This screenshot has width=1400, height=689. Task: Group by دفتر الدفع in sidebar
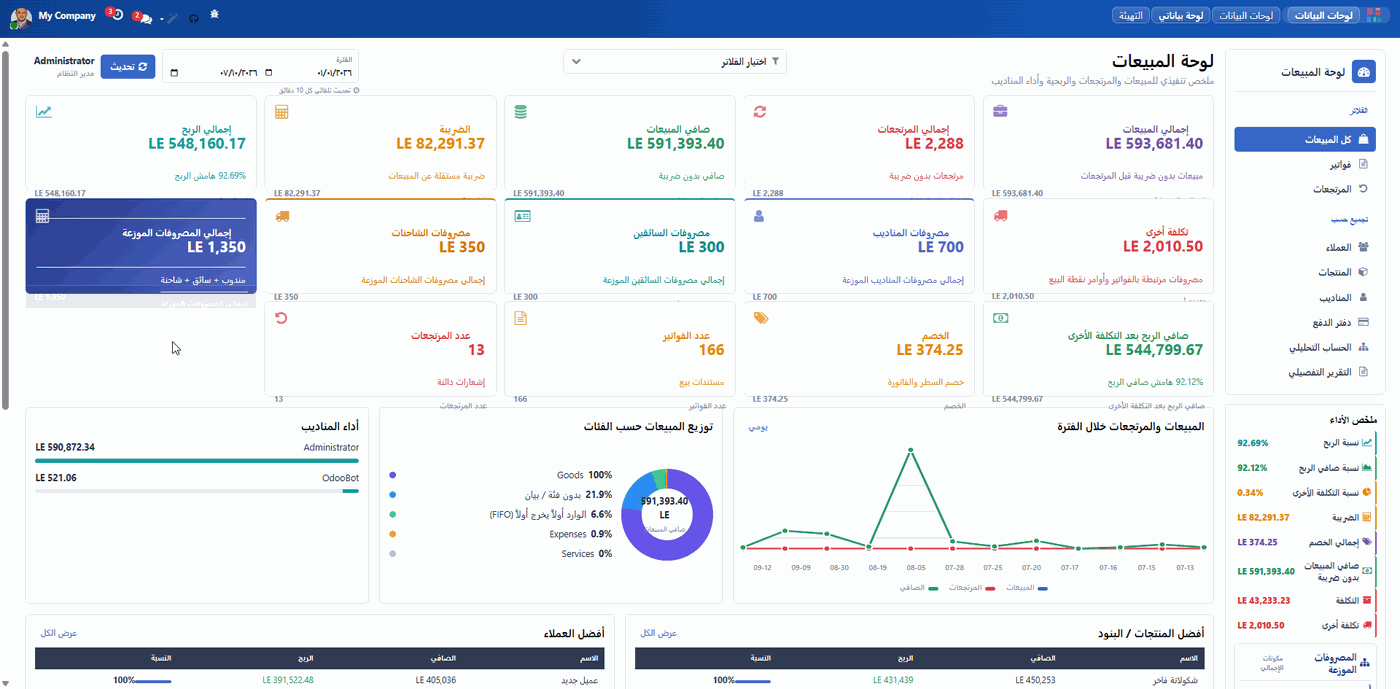[x=1305, y=322]
